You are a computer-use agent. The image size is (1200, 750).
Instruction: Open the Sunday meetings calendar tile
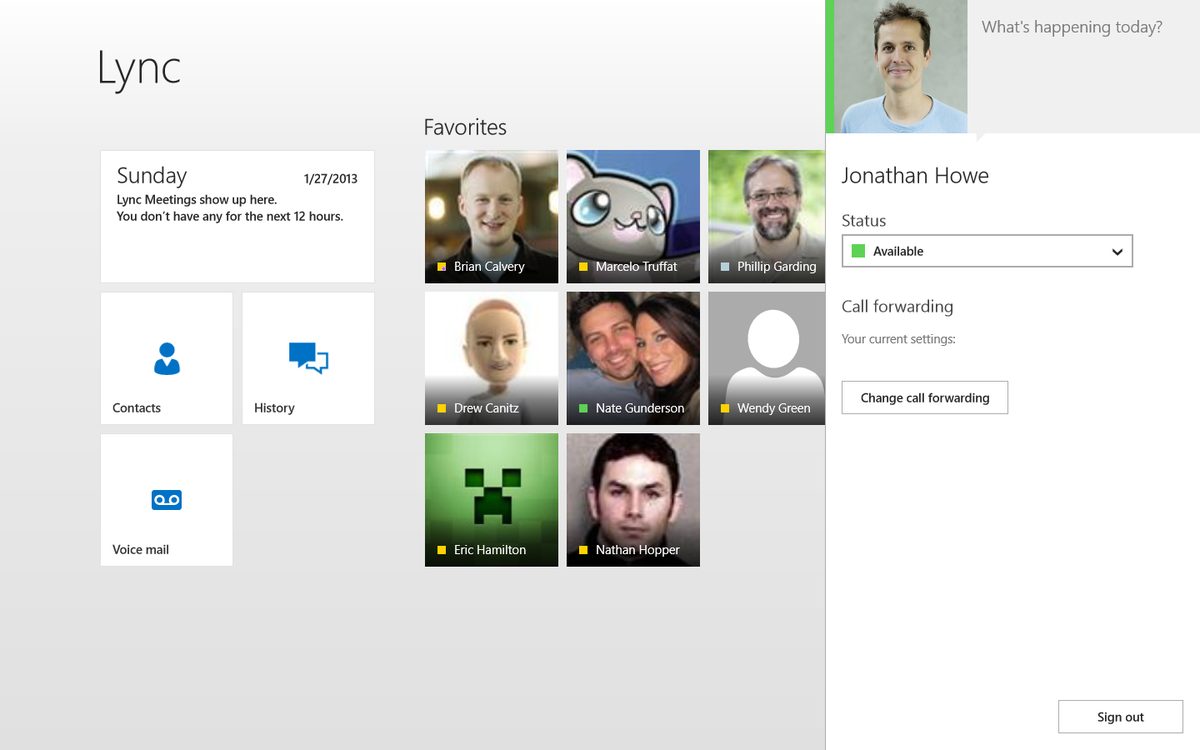coord(237,217)
